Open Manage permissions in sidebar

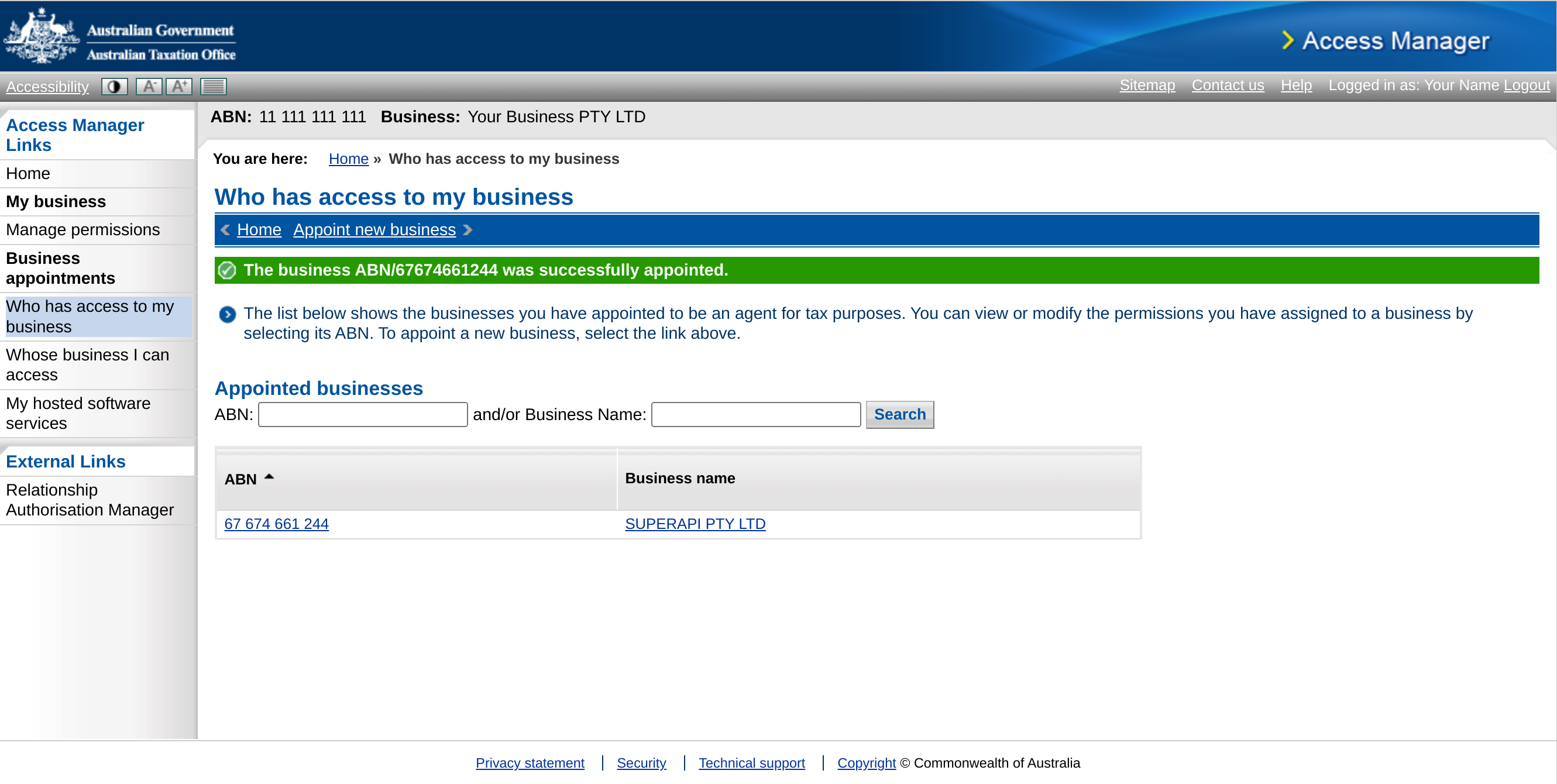(x=83, y=230)
